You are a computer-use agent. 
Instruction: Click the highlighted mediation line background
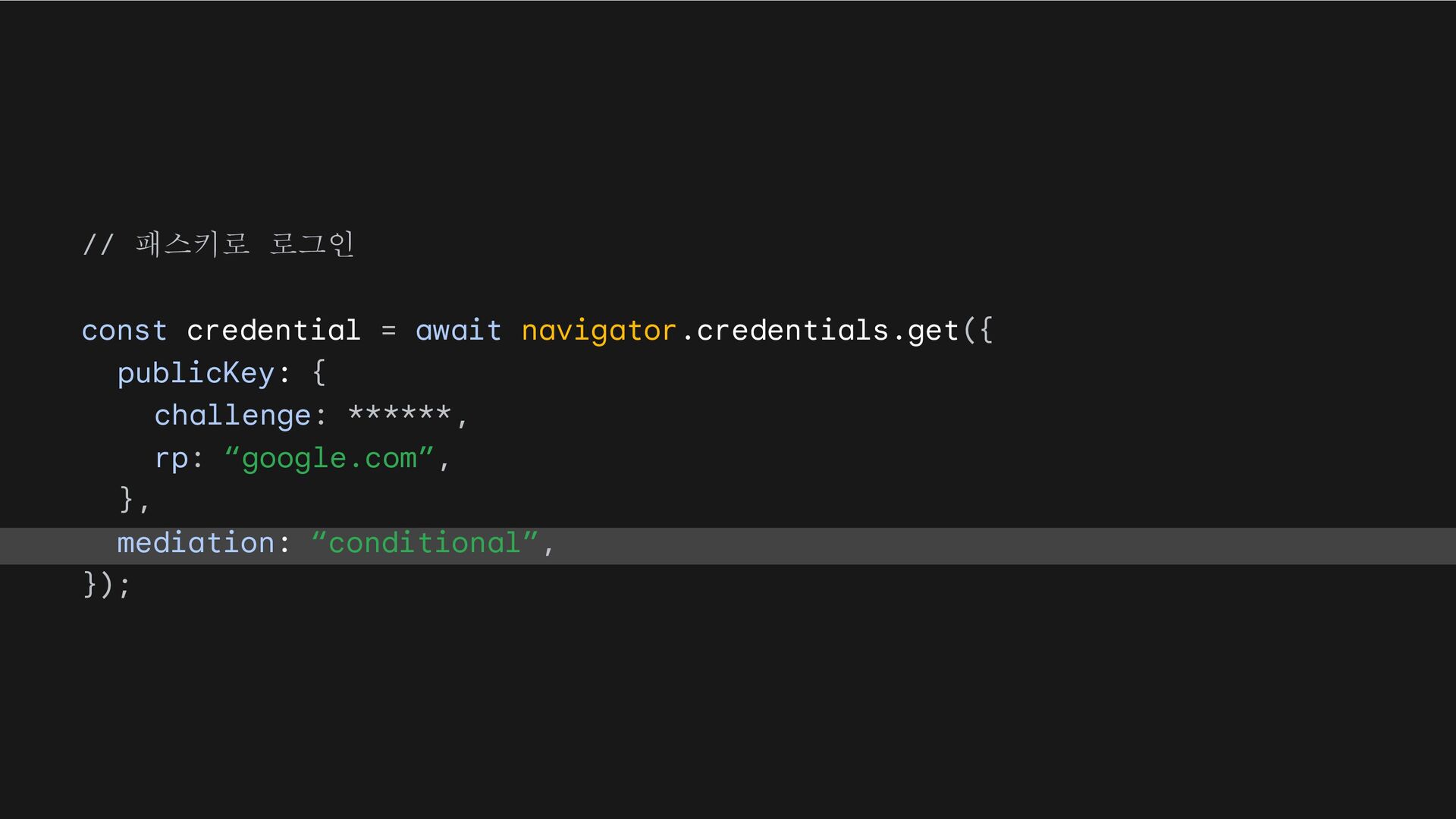coord(728,546)
